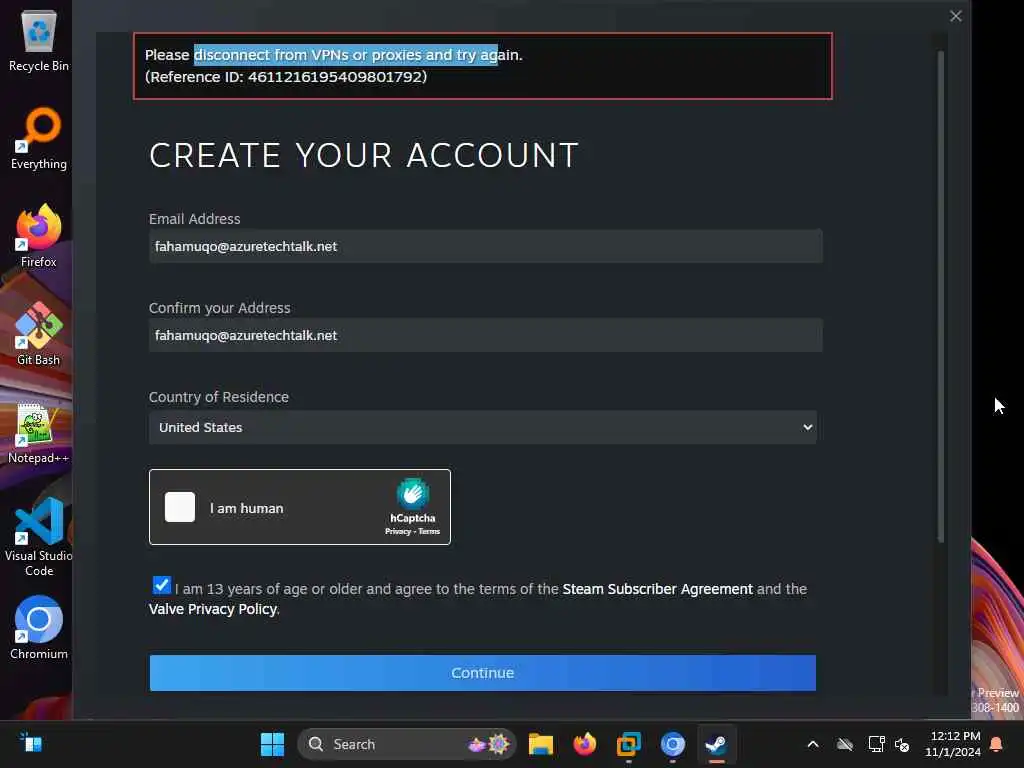Open the Steam Subscriber Agreement link
This screenshot has height=768, width=1024.
658,589
